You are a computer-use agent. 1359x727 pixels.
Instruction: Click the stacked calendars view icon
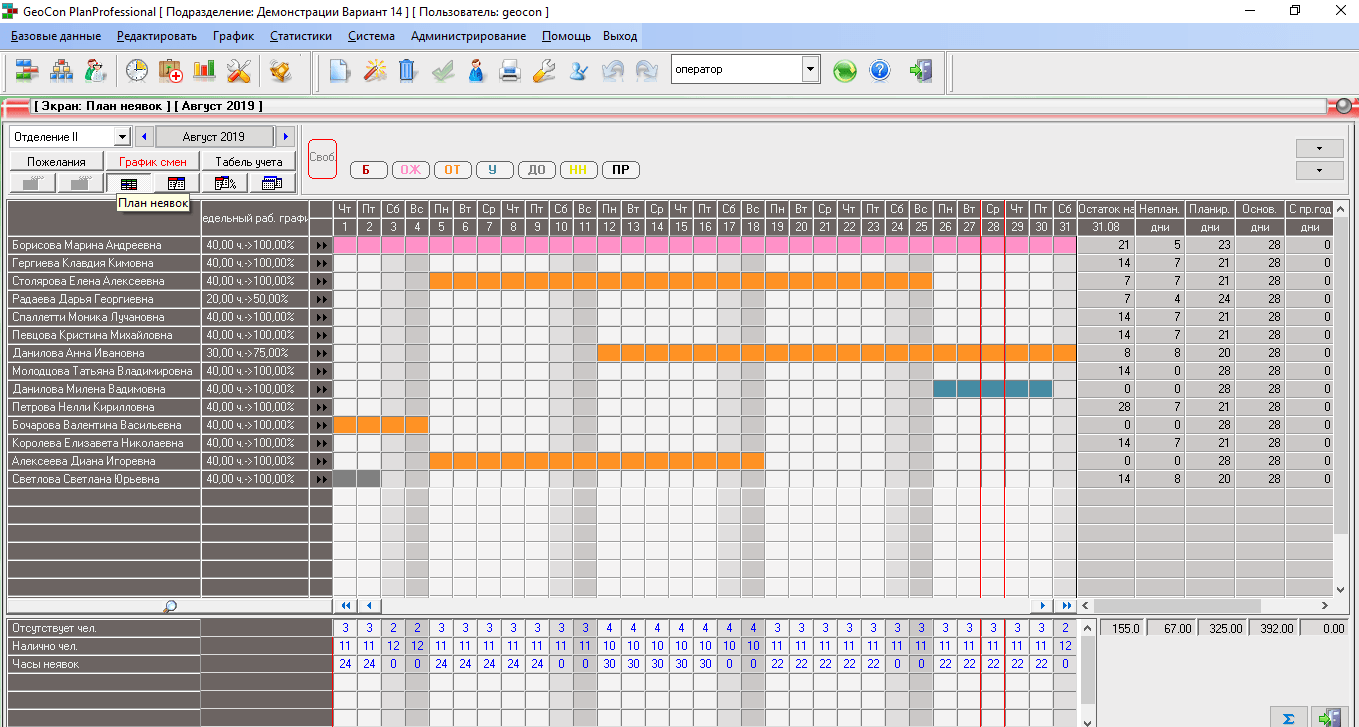(272, 183)
